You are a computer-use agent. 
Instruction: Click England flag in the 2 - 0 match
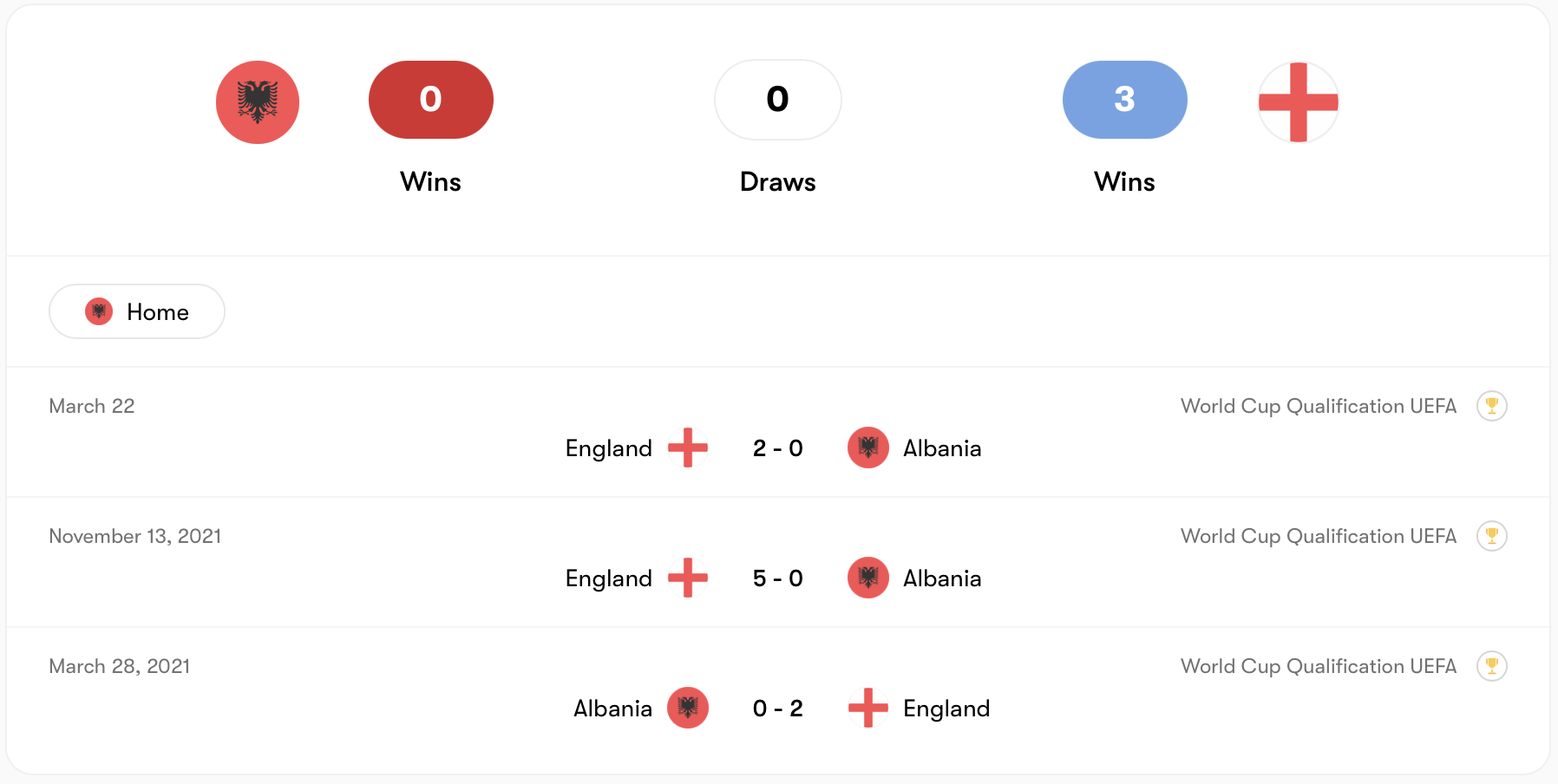pos(688,448)
